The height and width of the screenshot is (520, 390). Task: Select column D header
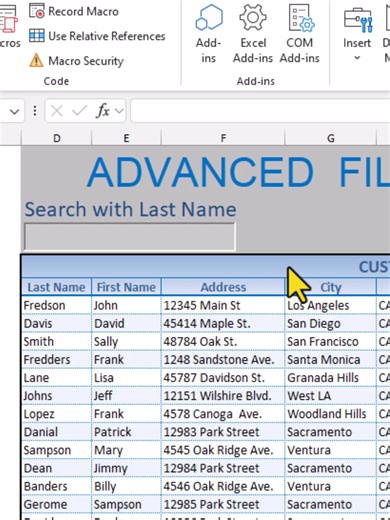57,138
